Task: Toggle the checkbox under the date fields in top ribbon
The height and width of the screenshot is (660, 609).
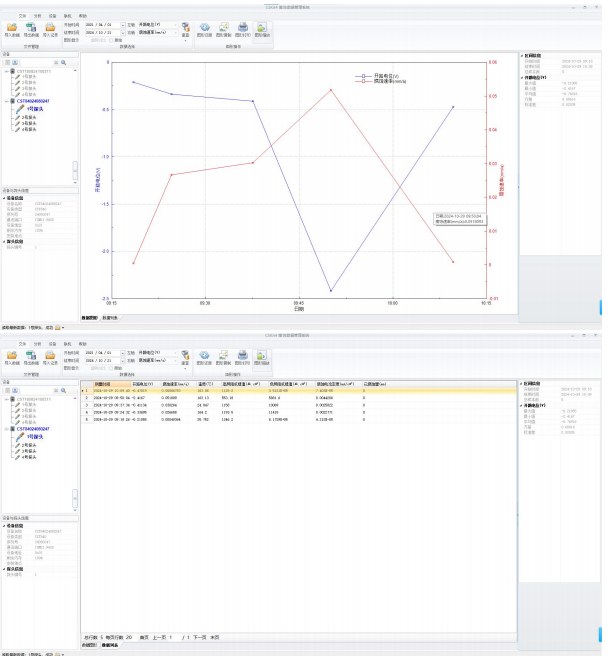Action: [x=111, y=40]
